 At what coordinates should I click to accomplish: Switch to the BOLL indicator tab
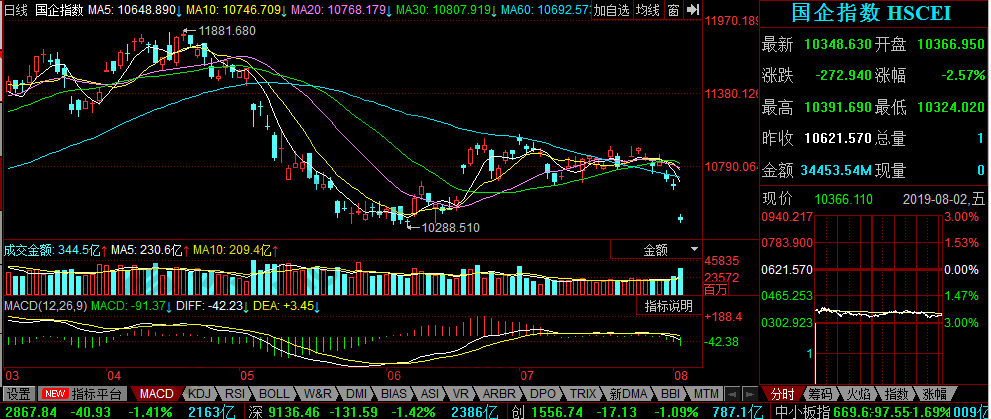[275, 393]
